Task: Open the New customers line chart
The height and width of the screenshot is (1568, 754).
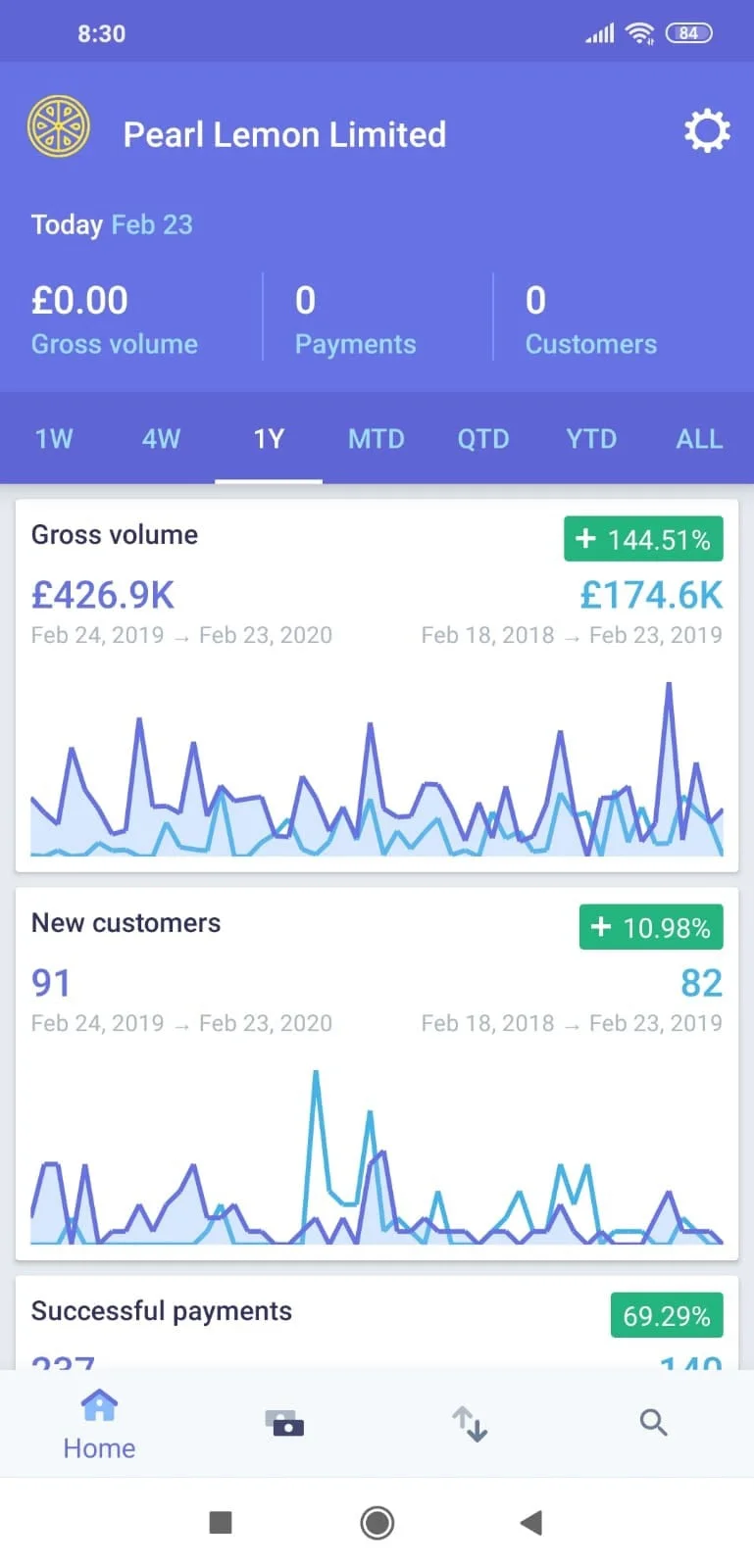Action: tap(377, 1157)
